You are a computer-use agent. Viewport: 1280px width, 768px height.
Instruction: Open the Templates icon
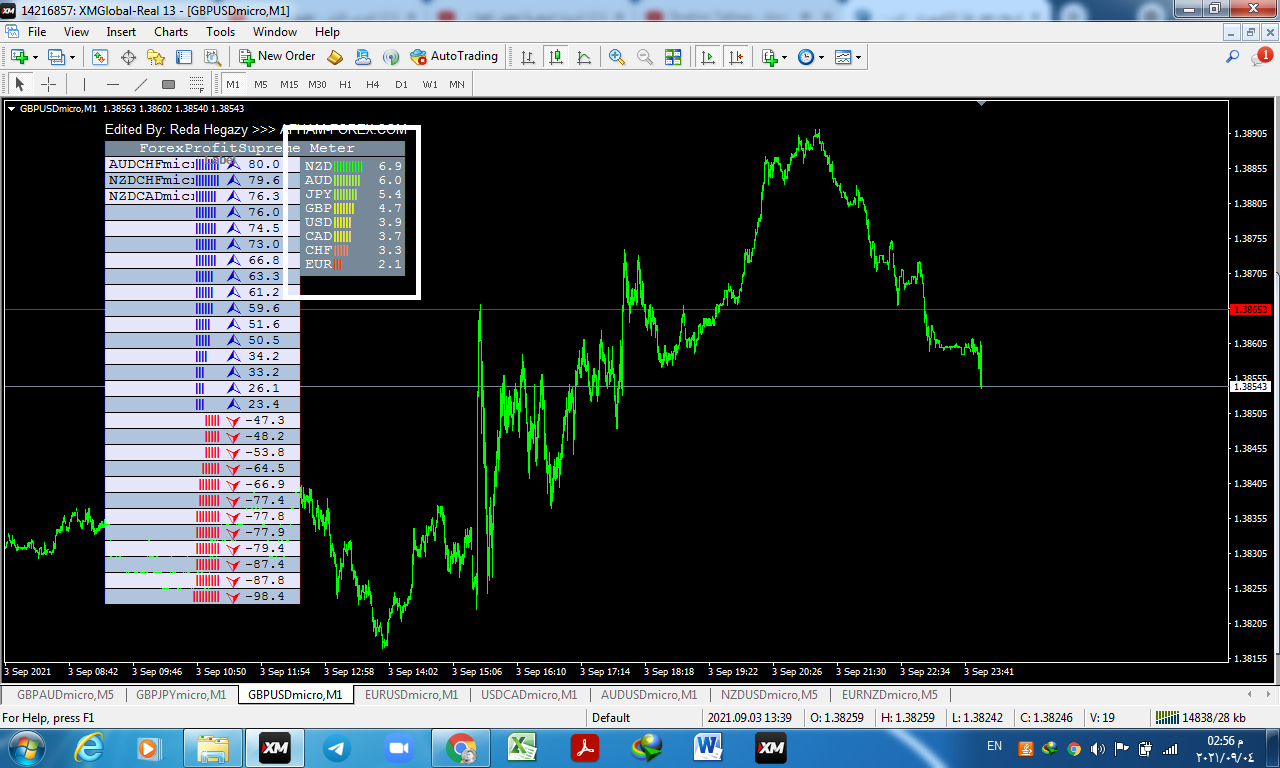tap(843, 57)
